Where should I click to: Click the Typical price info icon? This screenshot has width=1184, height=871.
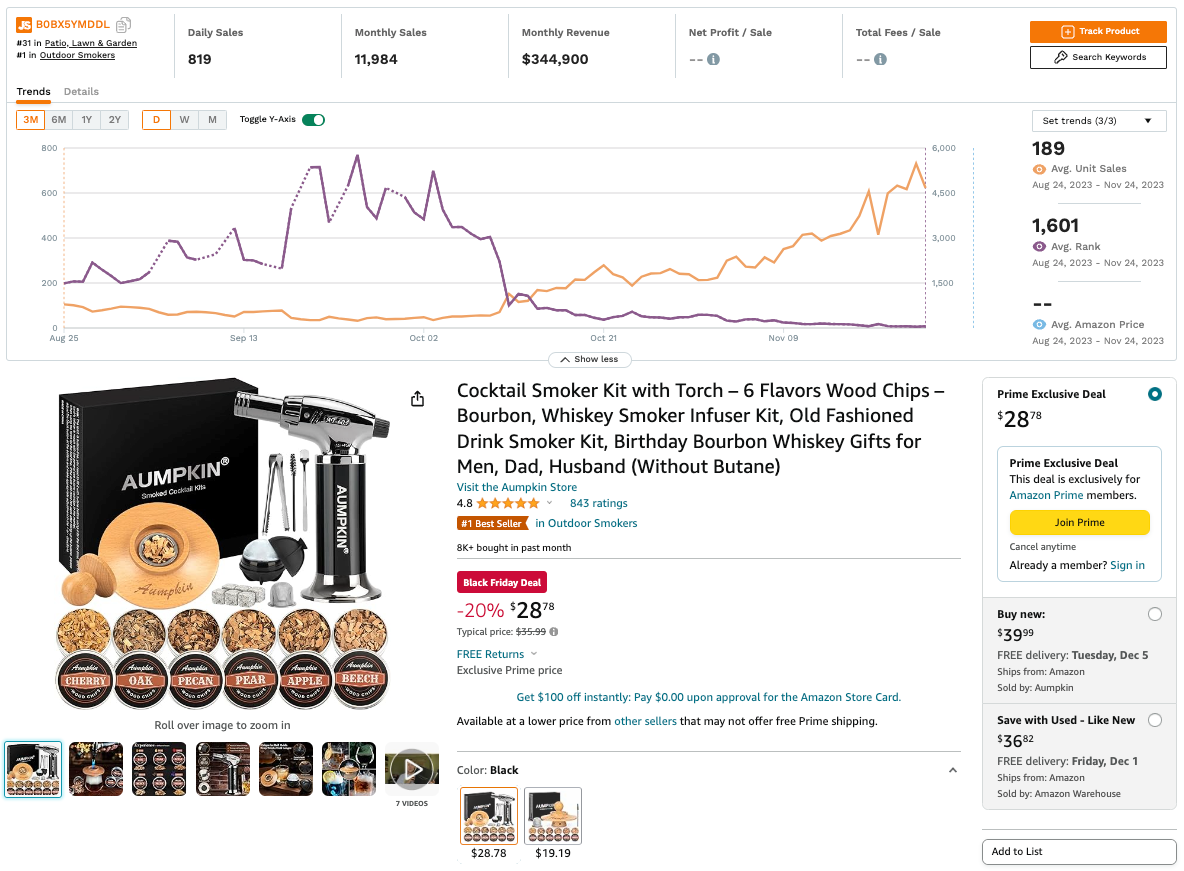(554, 632)
